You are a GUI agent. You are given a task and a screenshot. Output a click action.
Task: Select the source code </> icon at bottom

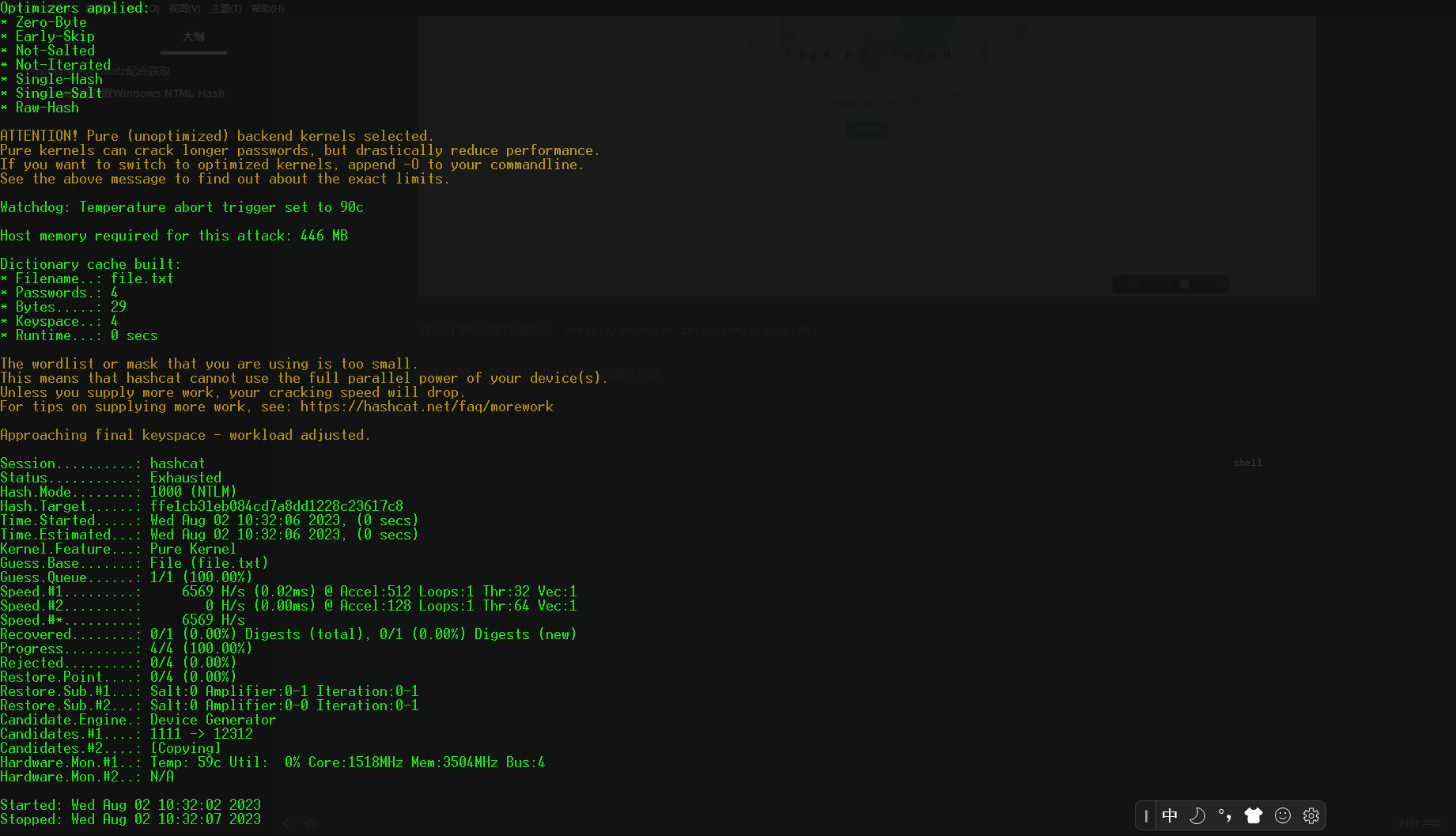click(x=309, y=823)
